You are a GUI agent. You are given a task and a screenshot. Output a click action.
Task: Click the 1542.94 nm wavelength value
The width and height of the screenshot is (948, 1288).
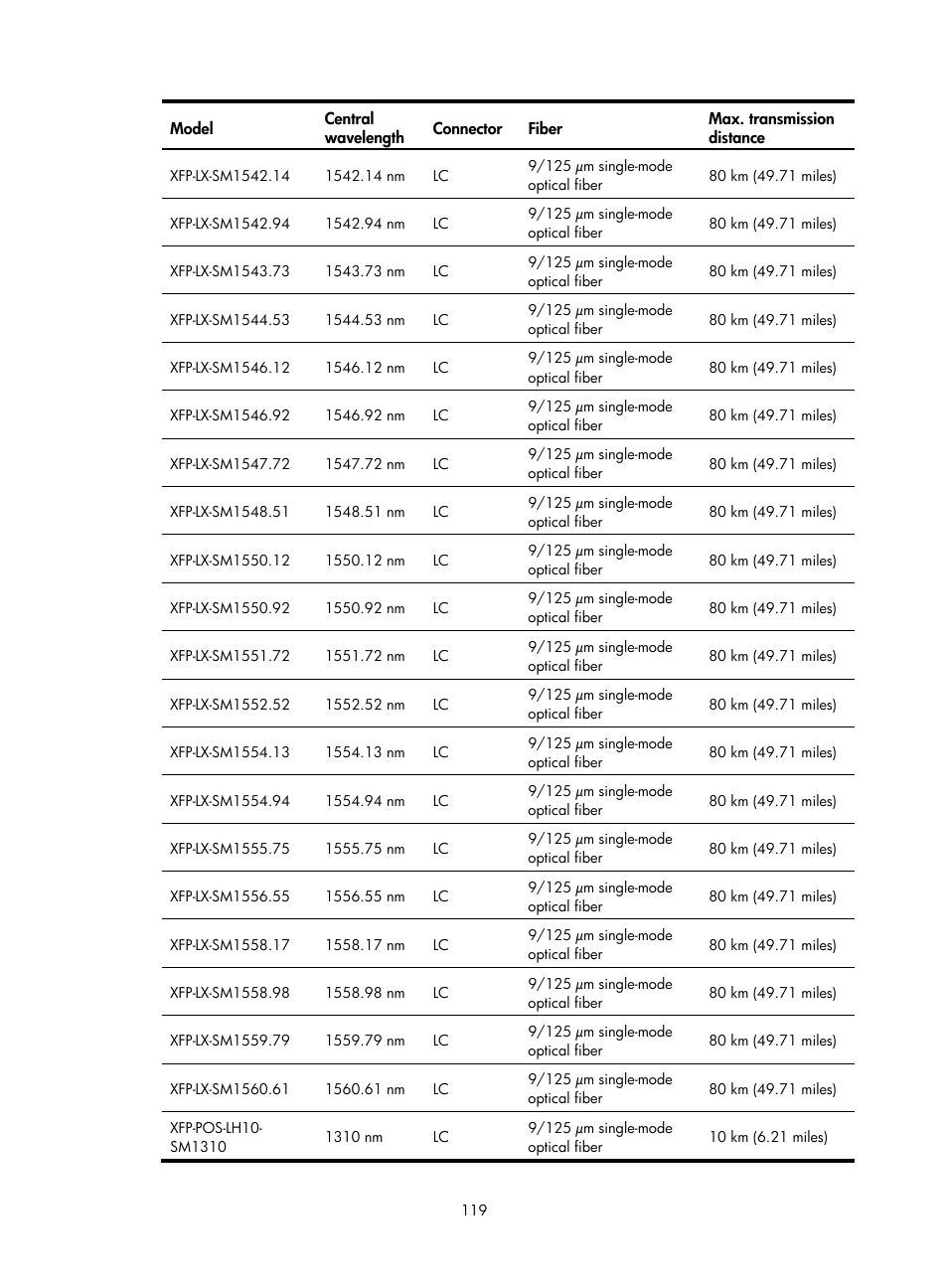pyautogui.click(x=365, y=224)
